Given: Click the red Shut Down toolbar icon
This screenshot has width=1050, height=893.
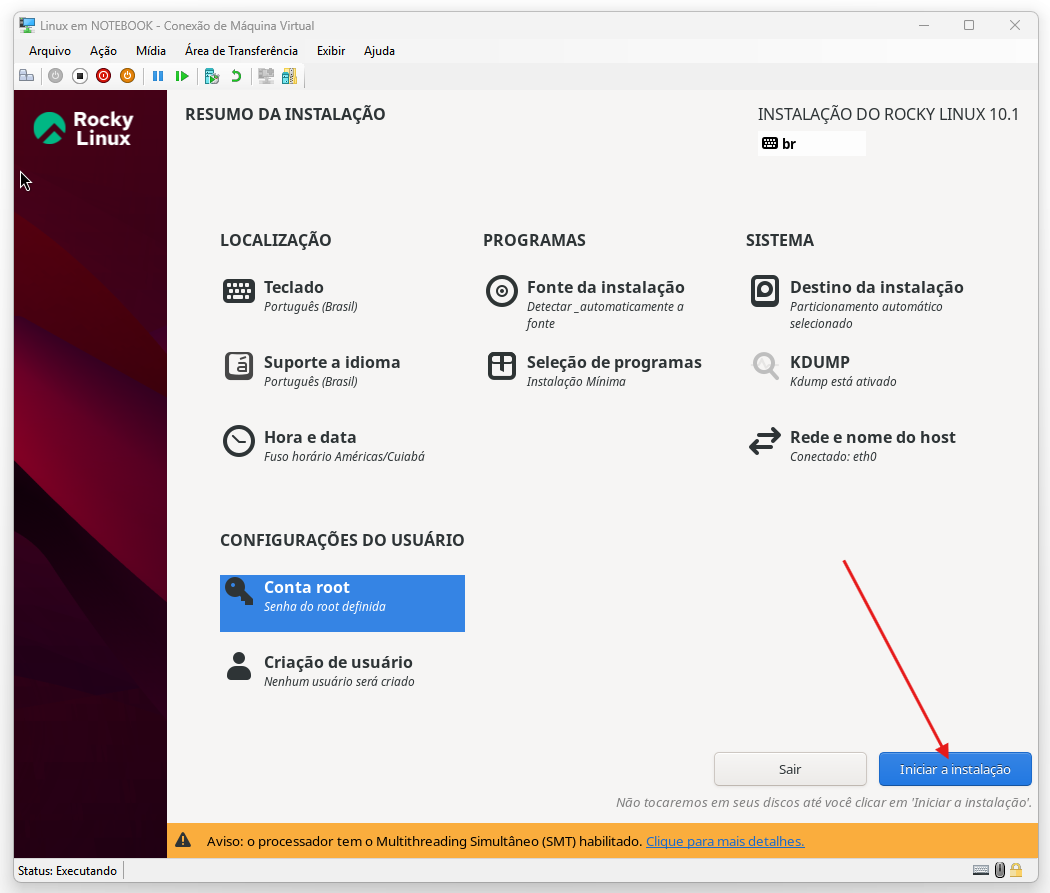Looking at the screenshot, I should pyautogui.click(x=103, y=76).
